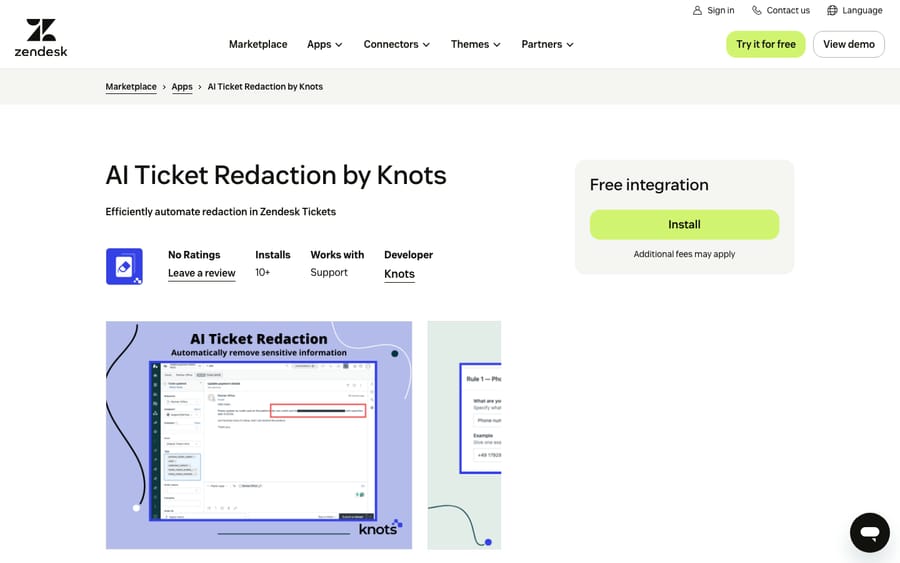Open the Language selector text
The height and width of the screenshot is (563, 900).
[862, 10]
